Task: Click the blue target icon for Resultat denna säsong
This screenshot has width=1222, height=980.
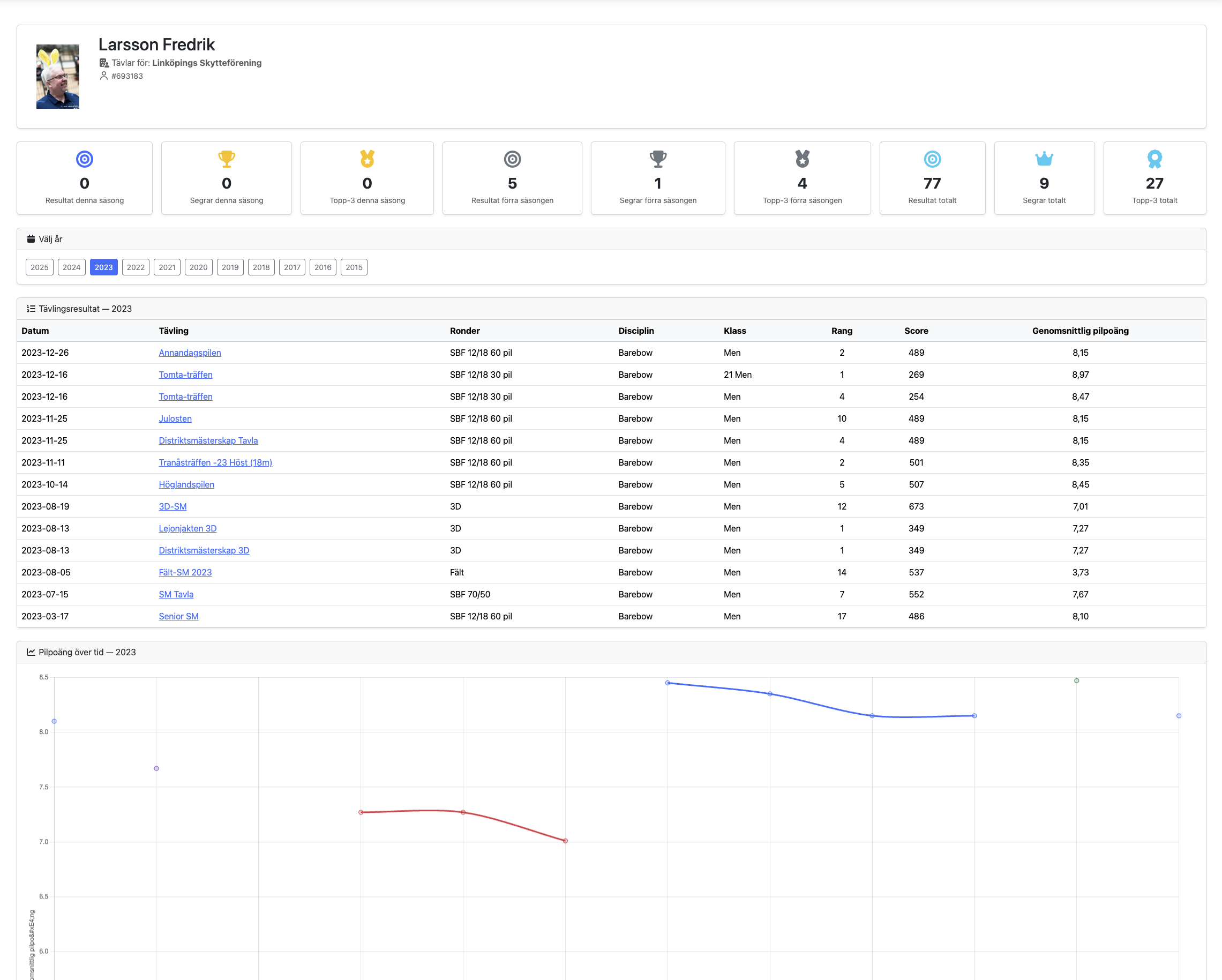Action: 85,159
